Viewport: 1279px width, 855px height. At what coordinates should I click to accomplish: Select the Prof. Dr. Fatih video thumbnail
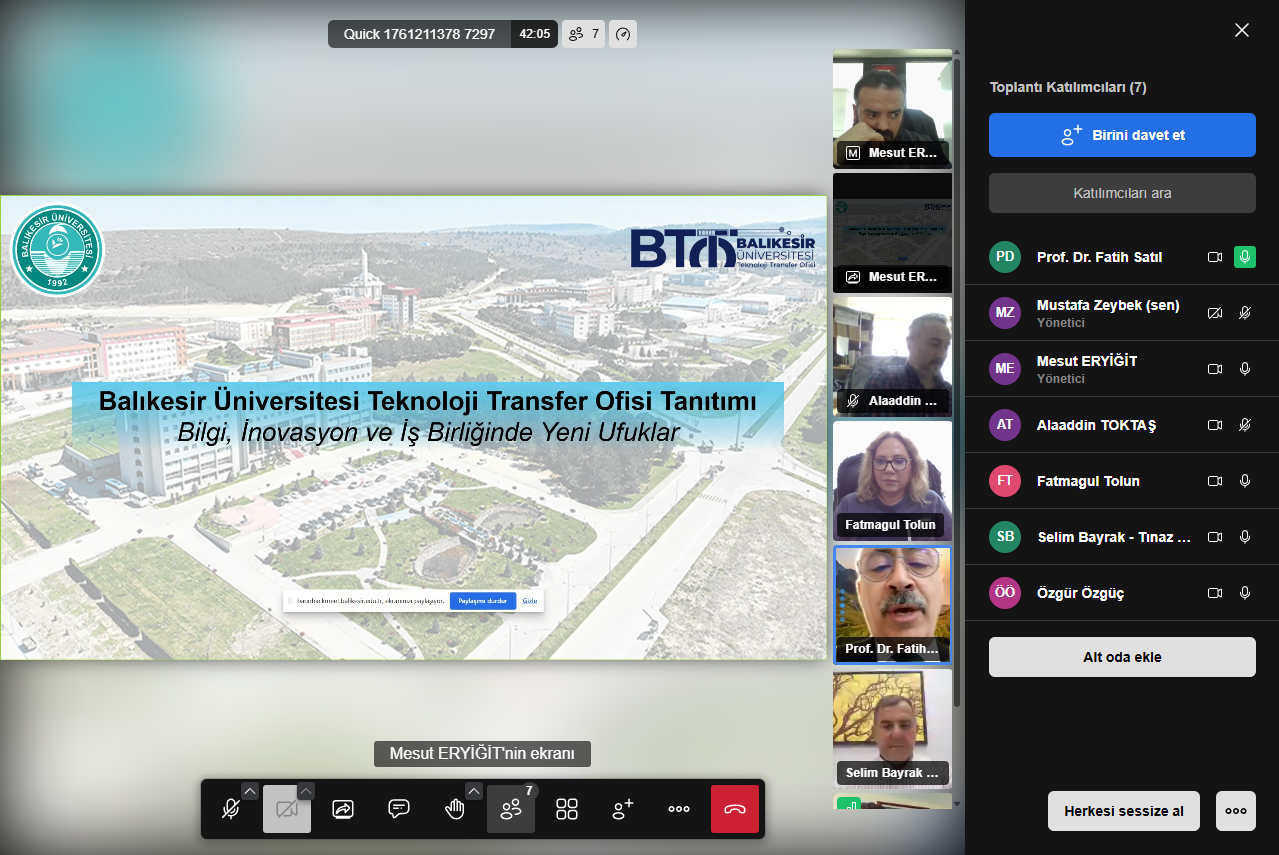coord(892,605)
